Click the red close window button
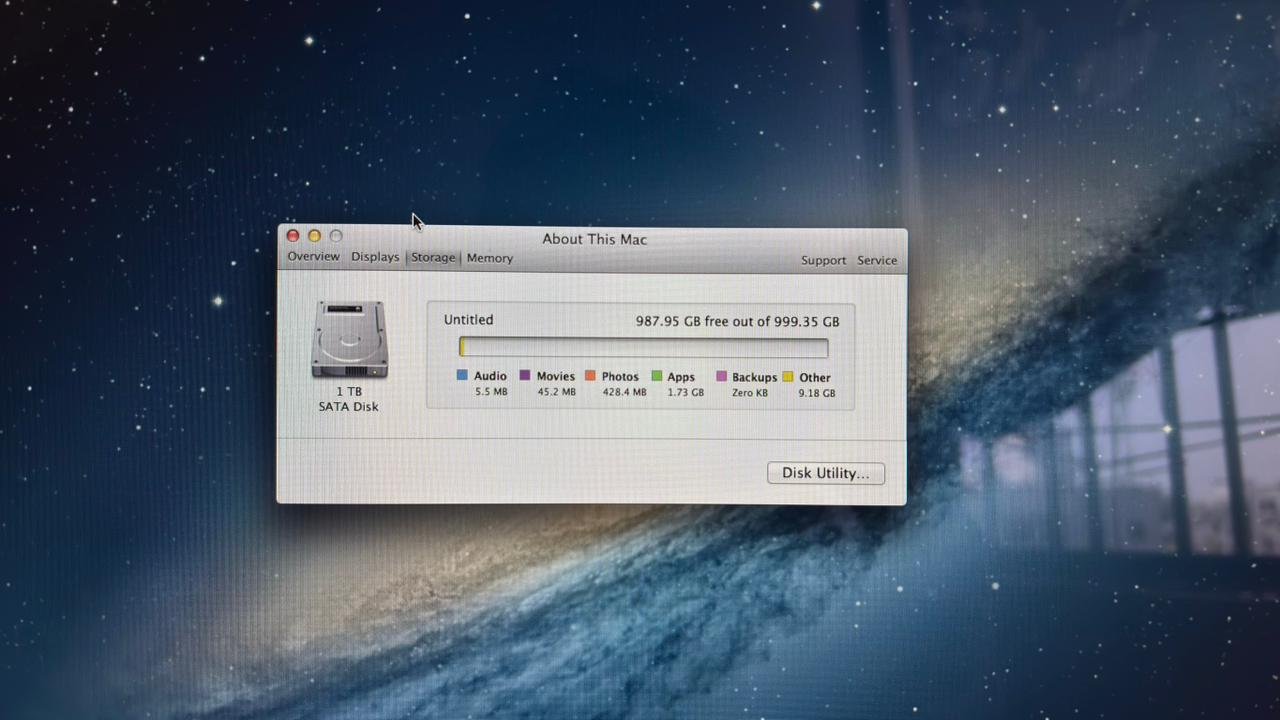Viewport: 1280px width, 720px height. tap(292, 235)
